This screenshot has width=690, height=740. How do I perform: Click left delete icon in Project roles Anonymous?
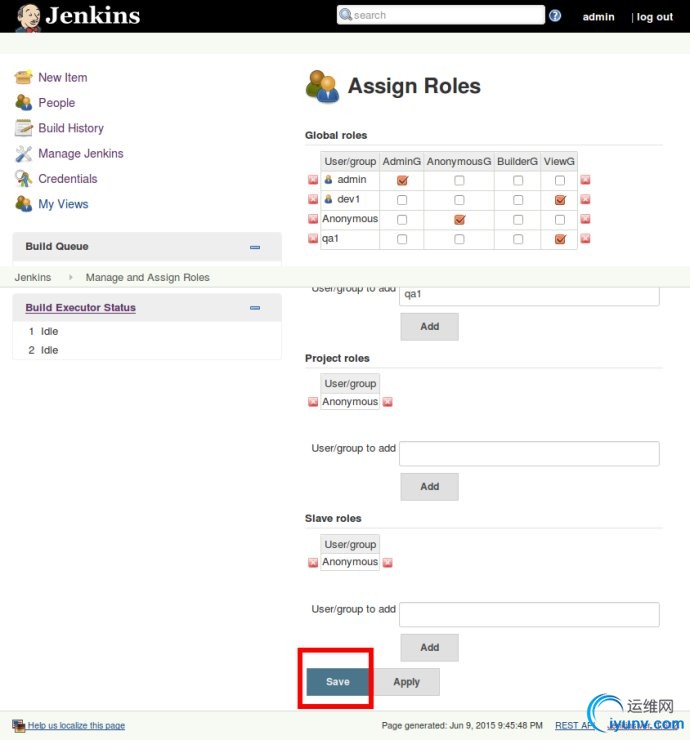tap(313, 402)
